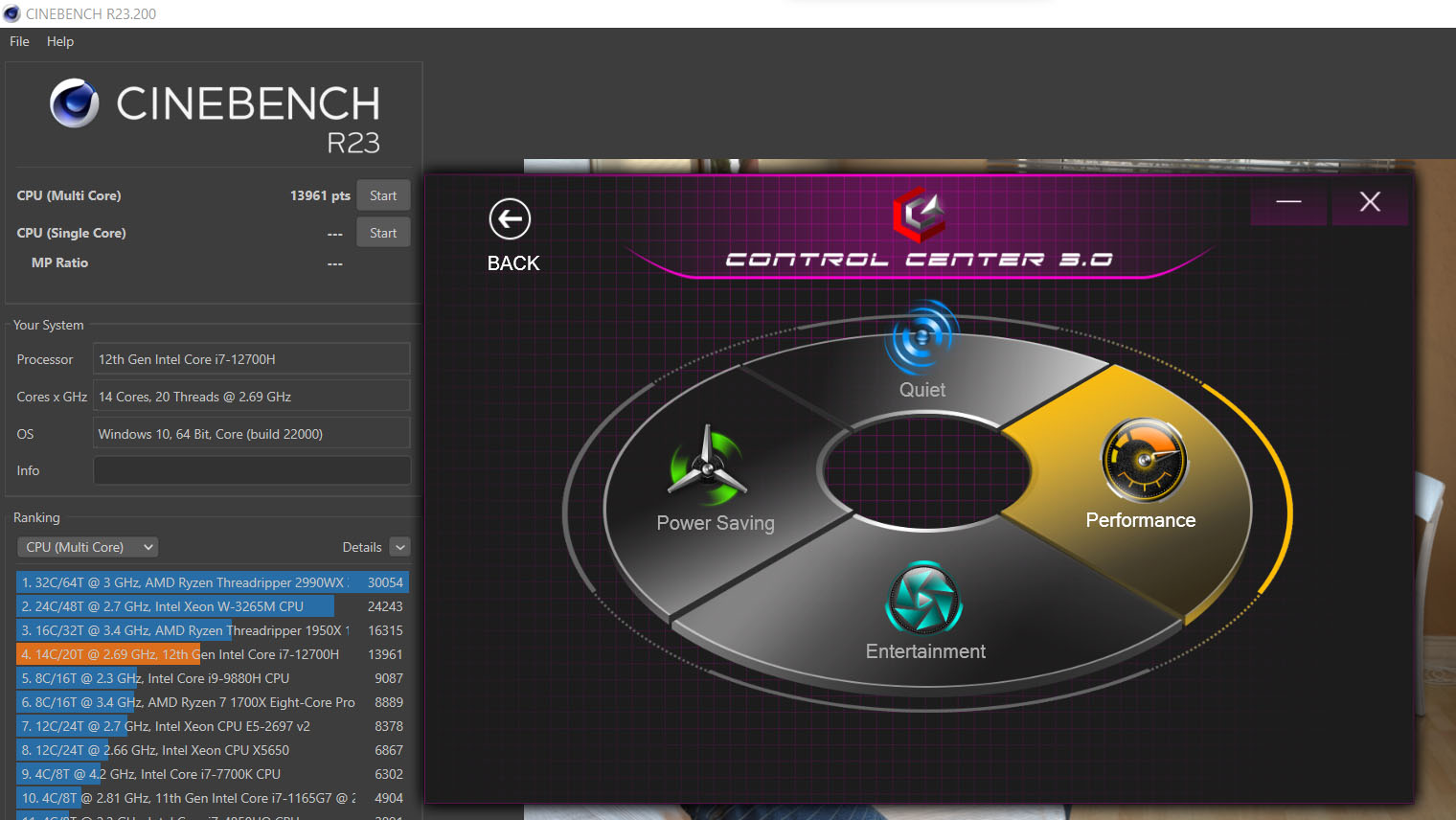
Task: Start the CPU Single Core test
Action: tap(383, 233)
